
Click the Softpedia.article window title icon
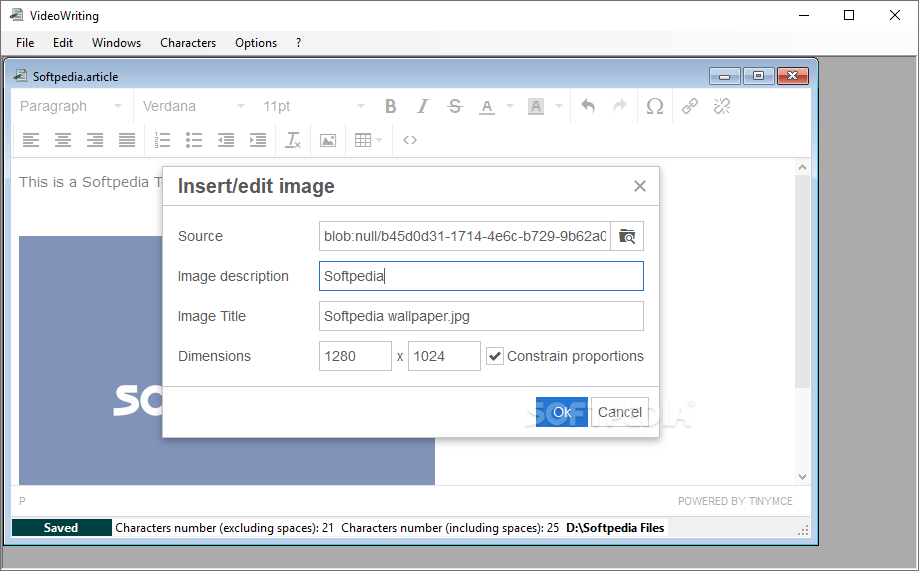click(21, 76)
